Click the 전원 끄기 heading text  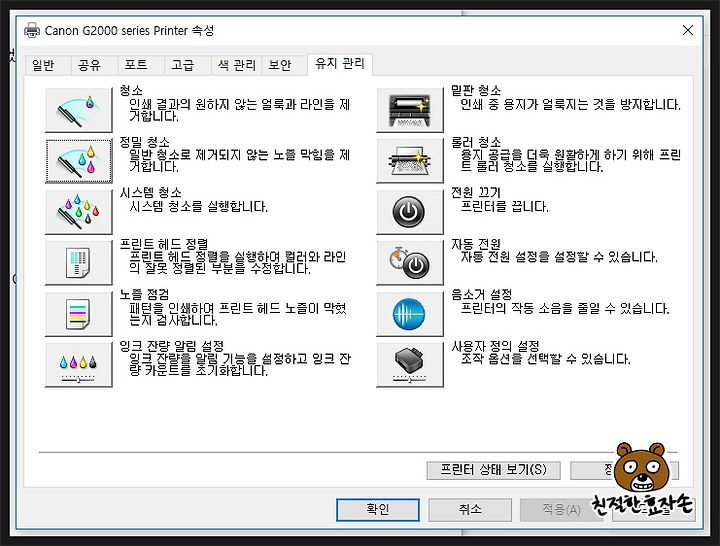(x=476, y=192)
